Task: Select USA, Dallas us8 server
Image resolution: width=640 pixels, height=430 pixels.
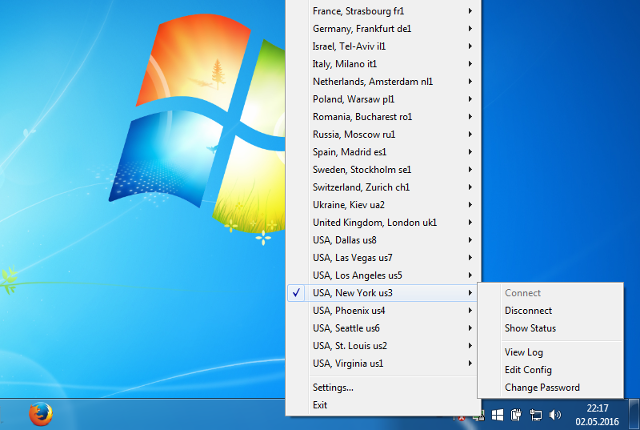Action: (382, 240)
